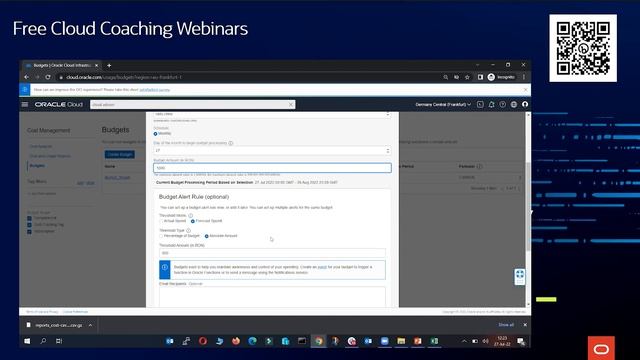This screenshot has height=360, width=640.
Task: Select the Actual Spend radio button
Action: pyautogui.click(x=161, y=221)
